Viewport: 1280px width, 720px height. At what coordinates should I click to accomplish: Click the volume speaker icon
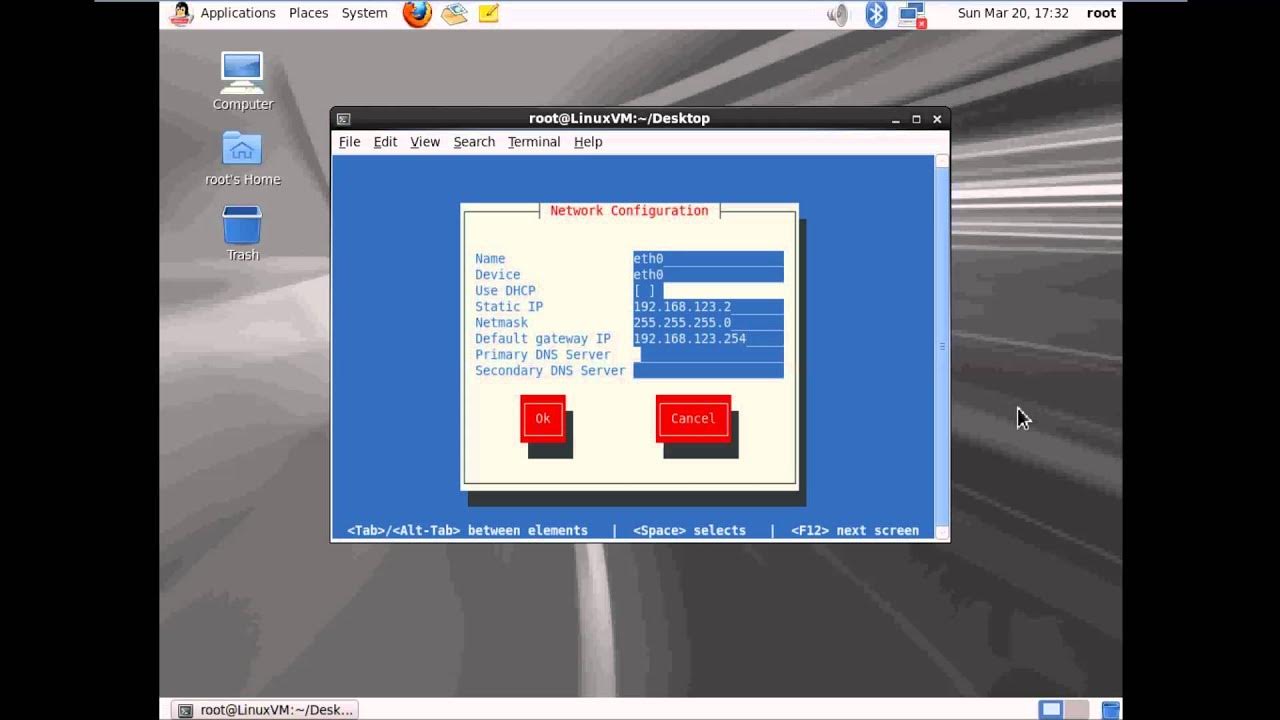point(839,14)
